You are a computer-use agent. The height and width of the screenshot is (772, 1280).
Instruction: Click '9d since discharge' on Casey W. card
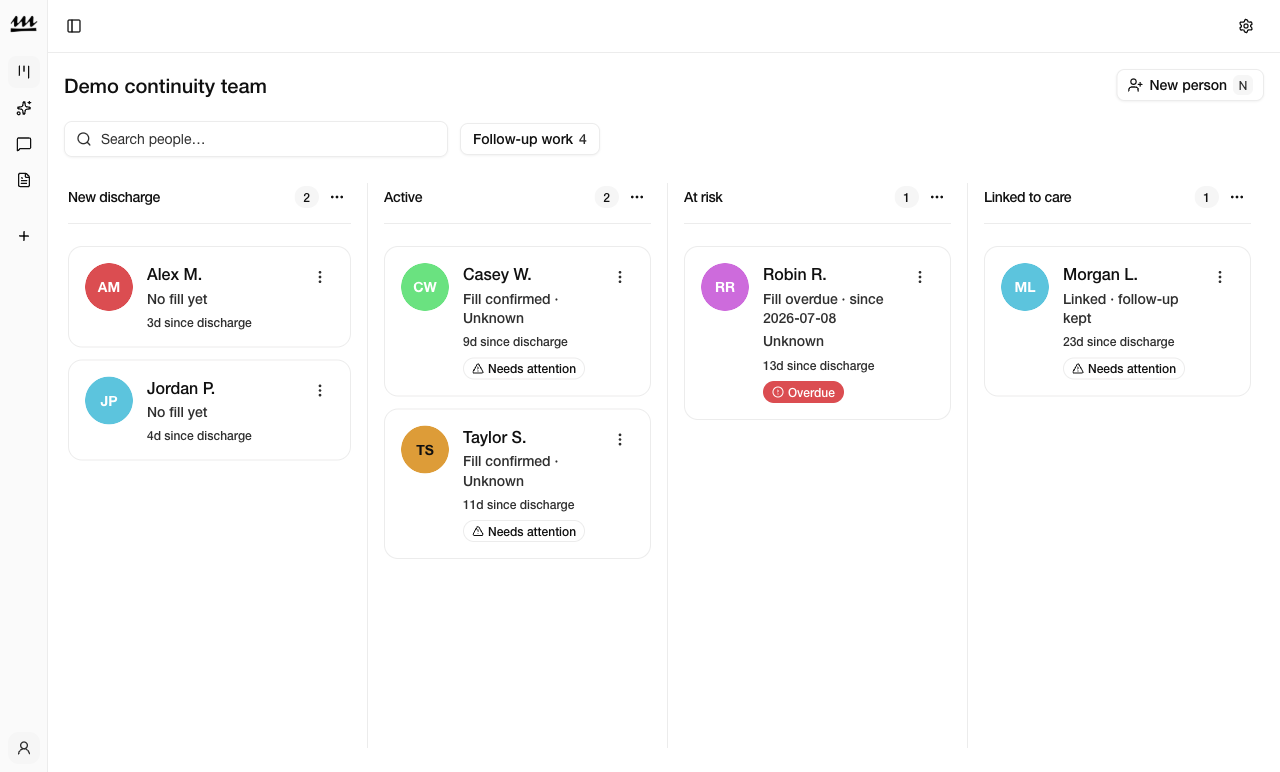515,342
